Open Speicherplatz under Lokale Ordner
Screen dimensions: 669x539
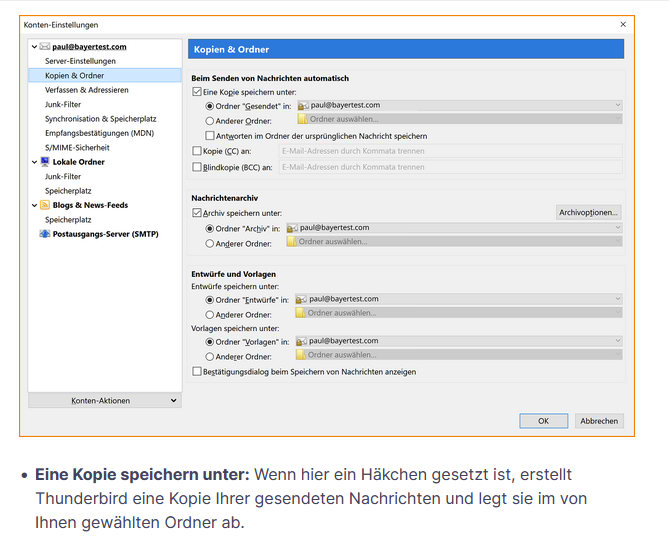point(68,191)
